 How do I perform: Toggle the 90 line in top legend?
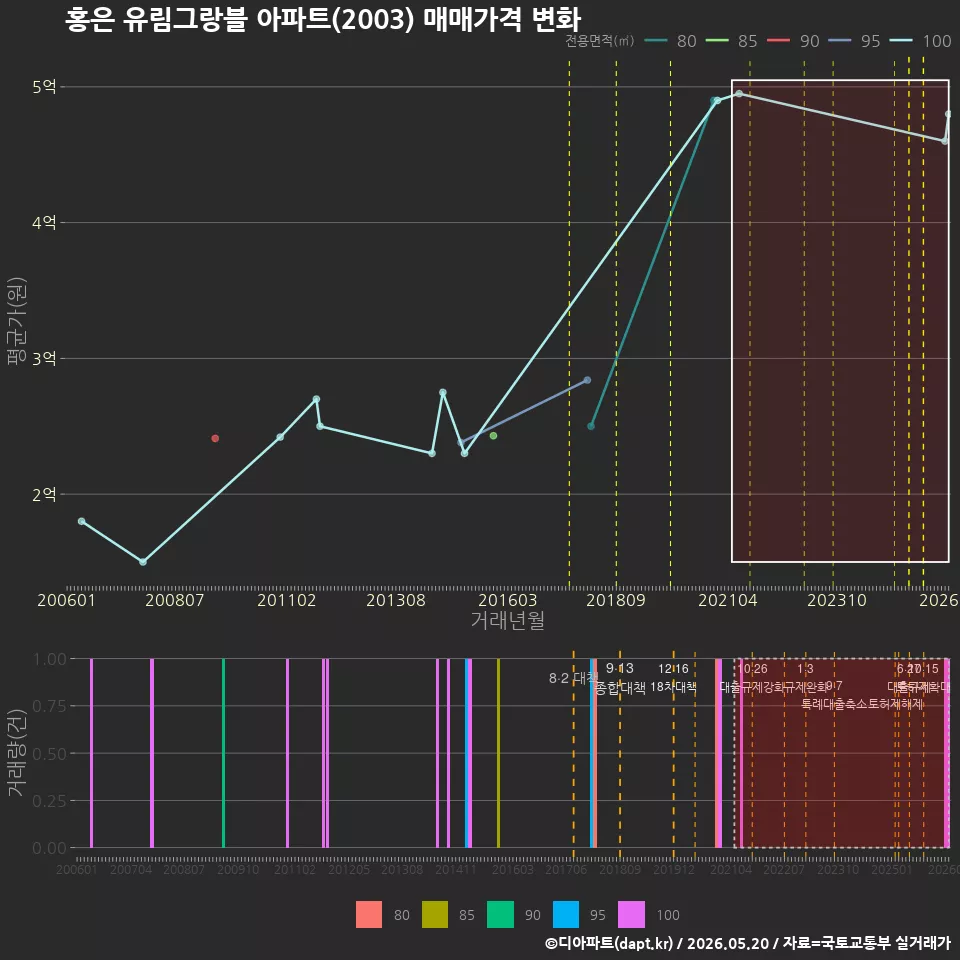[x=793, y=41]
